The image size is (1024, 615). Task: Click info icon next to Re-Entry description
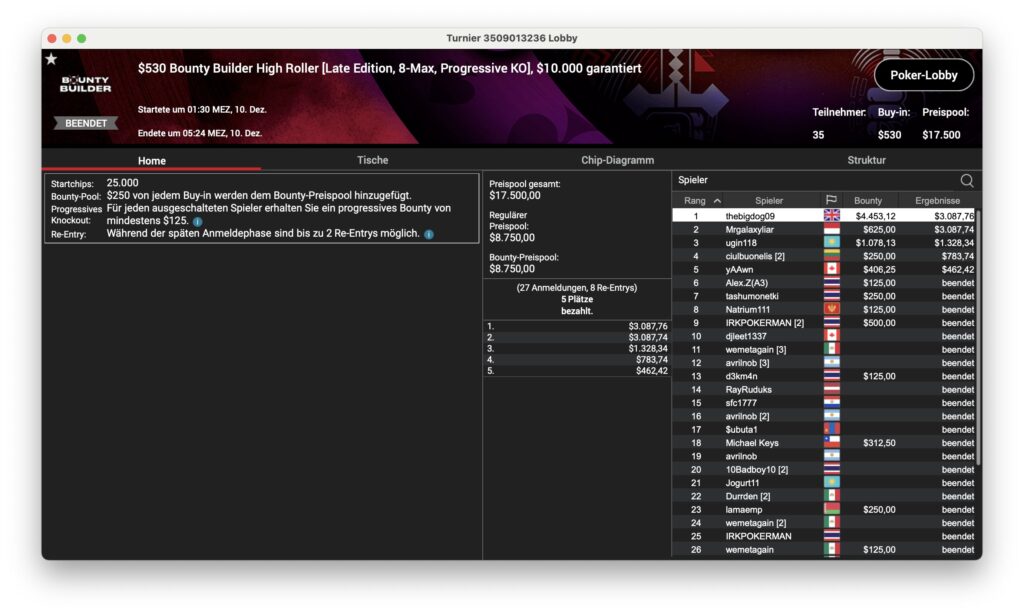click(x=429, y=234)
